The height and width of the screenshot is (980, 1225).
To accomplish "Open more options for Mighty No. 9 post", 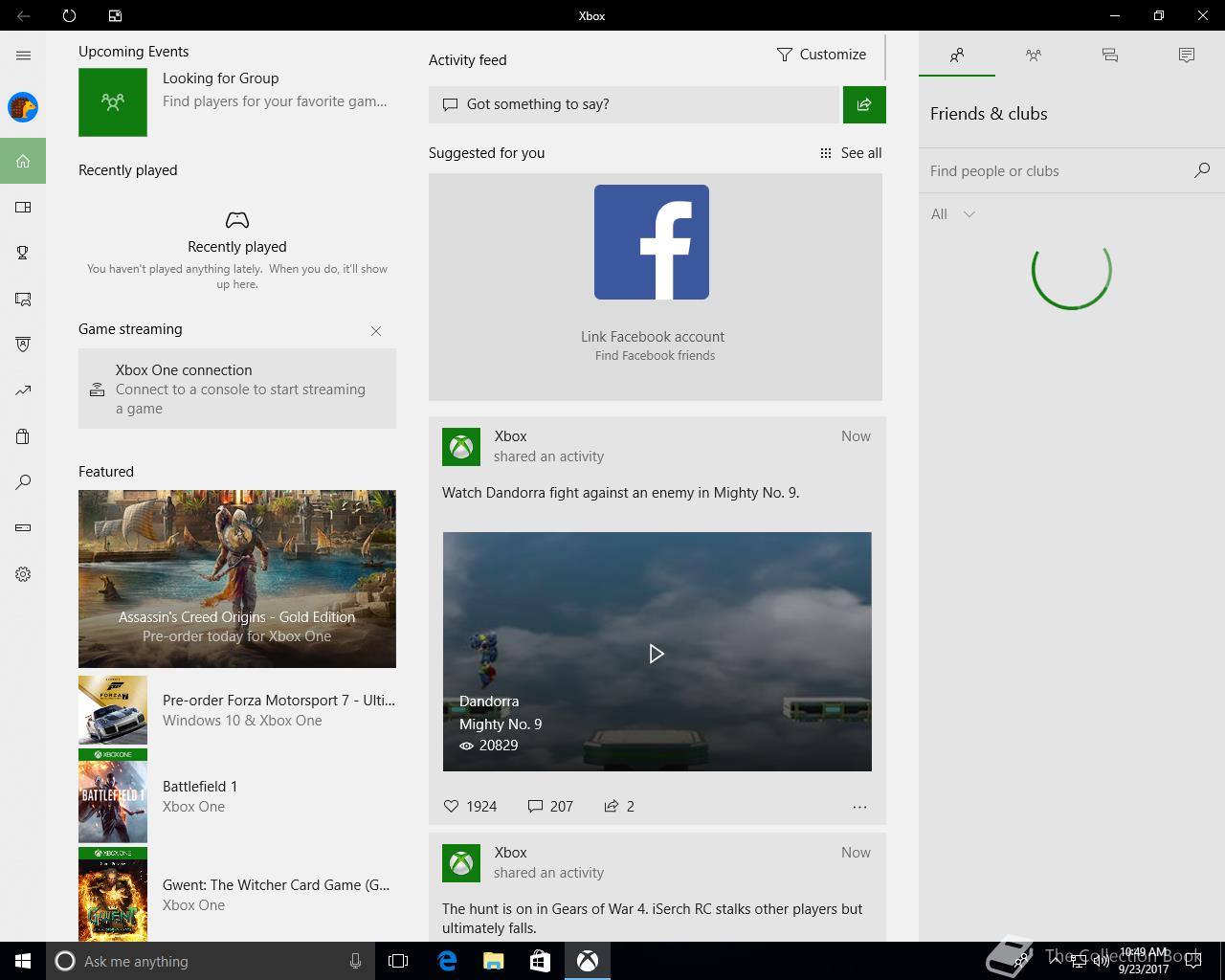I will [859, 807].
